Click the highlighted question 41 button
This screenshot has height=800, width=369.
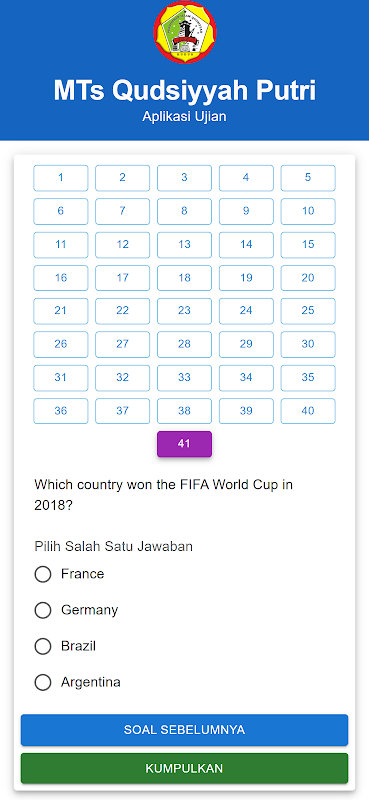[x=184, y=444]
